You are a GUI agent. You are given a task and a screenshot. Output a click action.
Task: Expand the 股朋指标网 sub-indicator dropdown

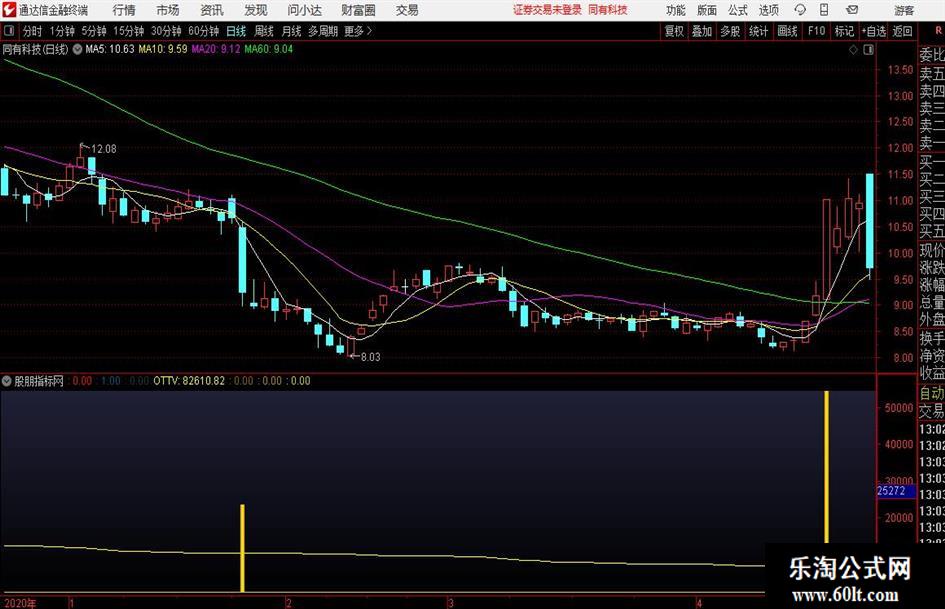tap(7, 380)
